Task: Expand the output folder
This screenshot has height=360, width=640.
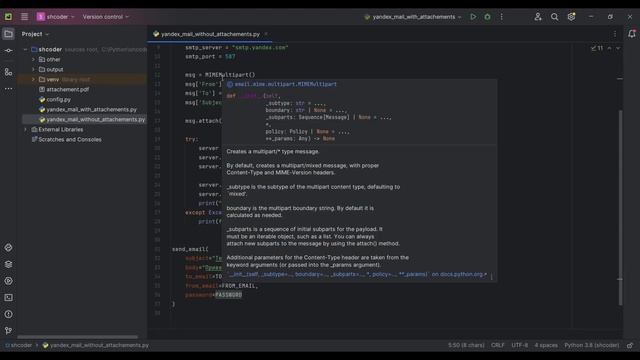Action: (x=33, y=69)
